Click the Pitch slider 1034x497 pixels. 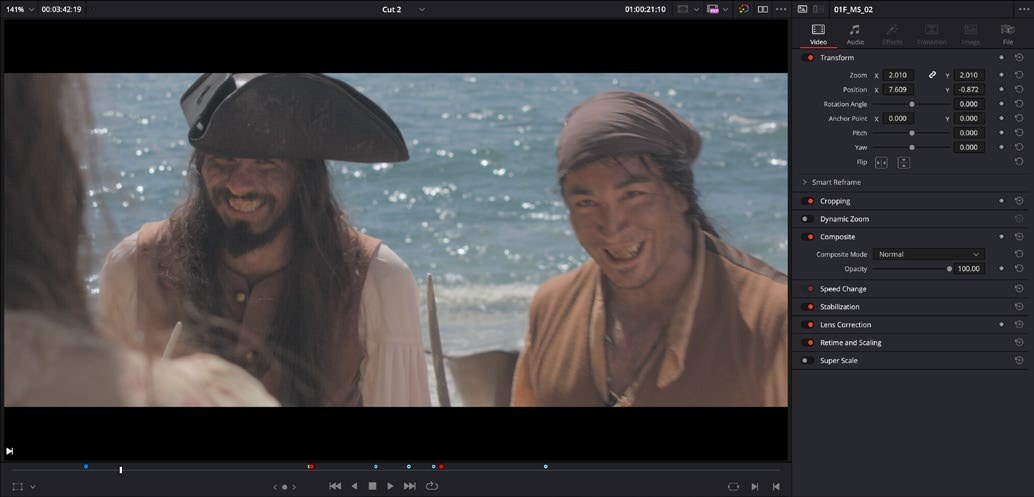tap(913, 133)
